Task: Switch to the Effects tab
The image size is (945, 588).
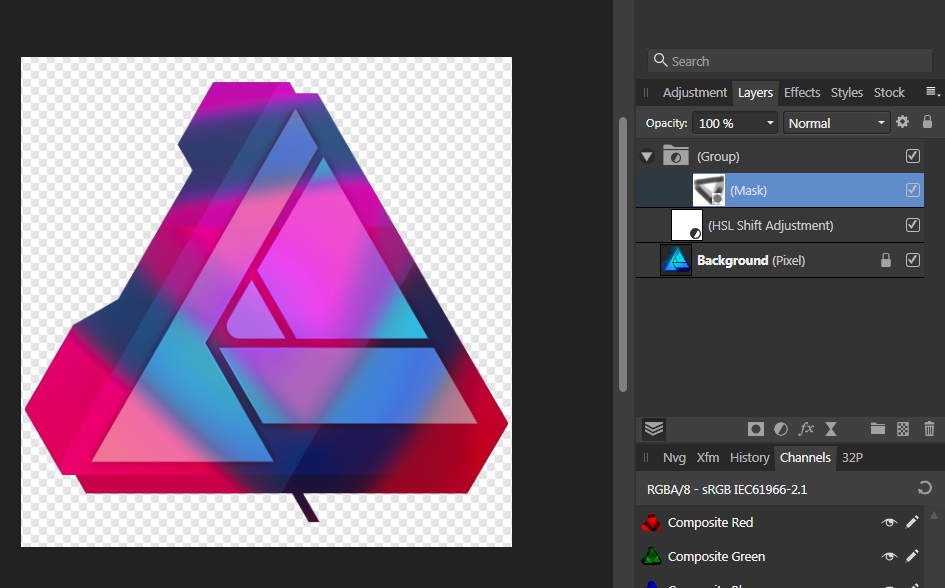Action: (x=802, y=92)
